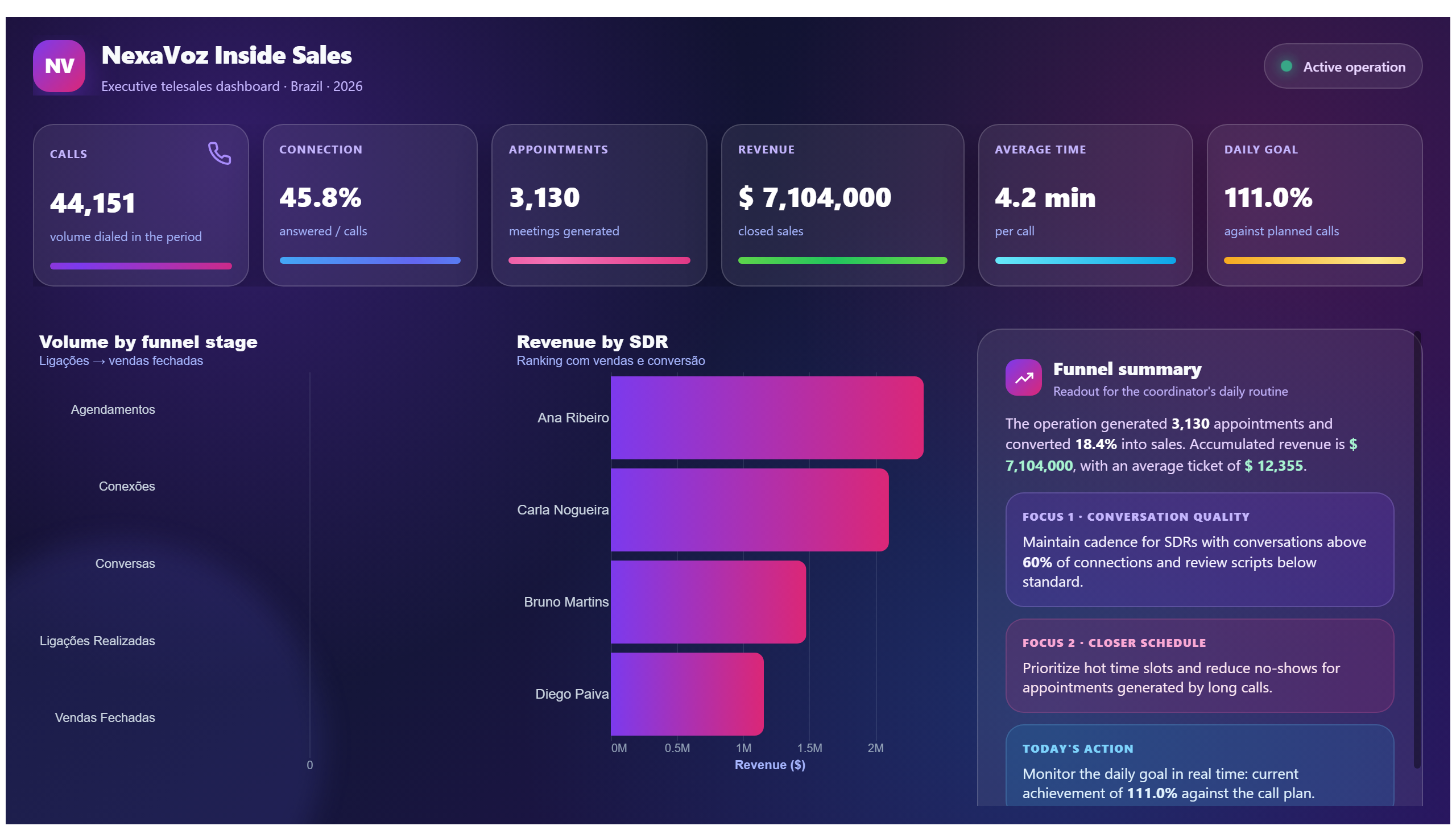Click the Average Time cyan progress bar

(1085, 260)
